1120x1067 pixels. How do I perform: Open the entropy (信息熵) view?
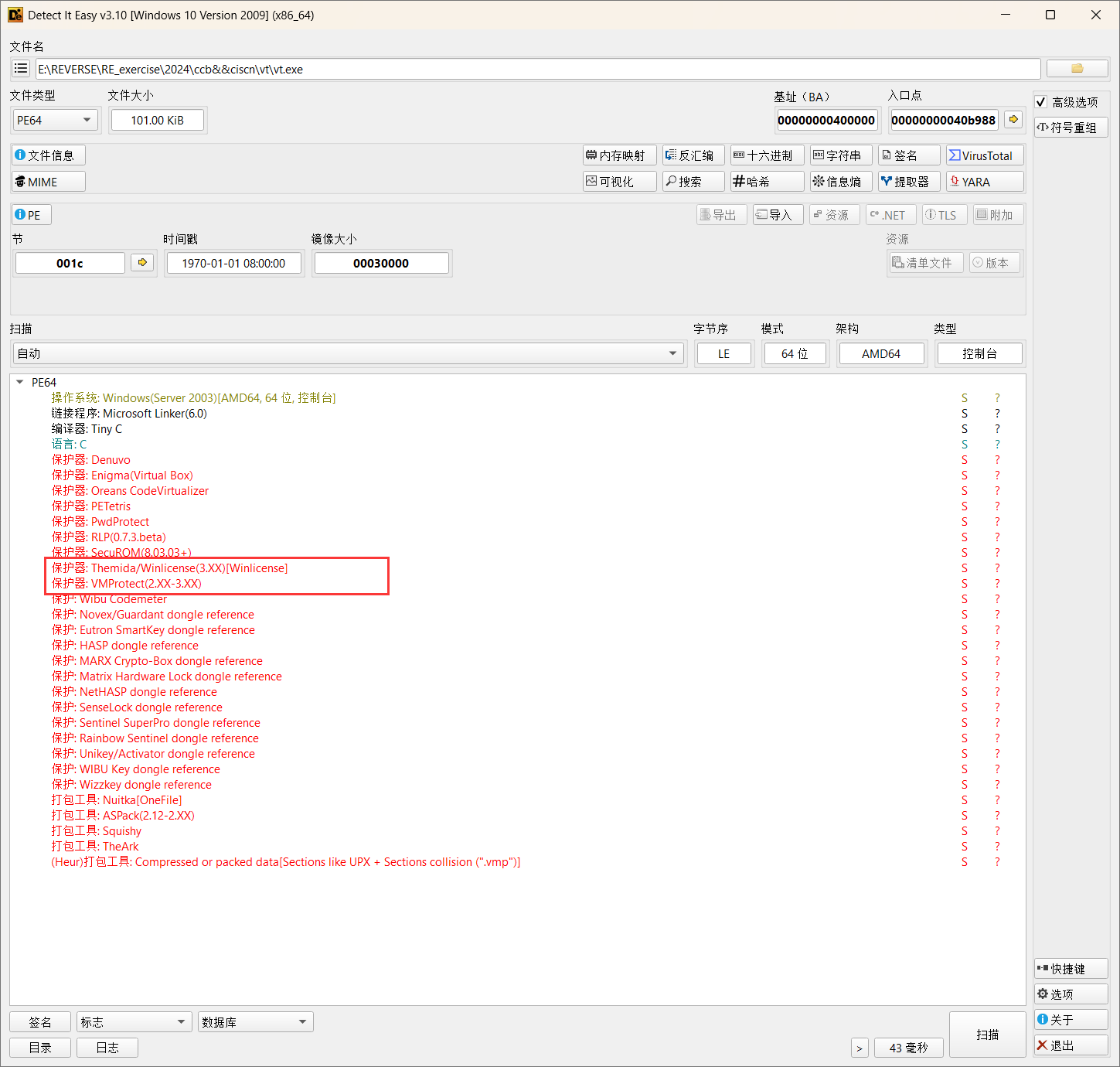tap(840, 182)
